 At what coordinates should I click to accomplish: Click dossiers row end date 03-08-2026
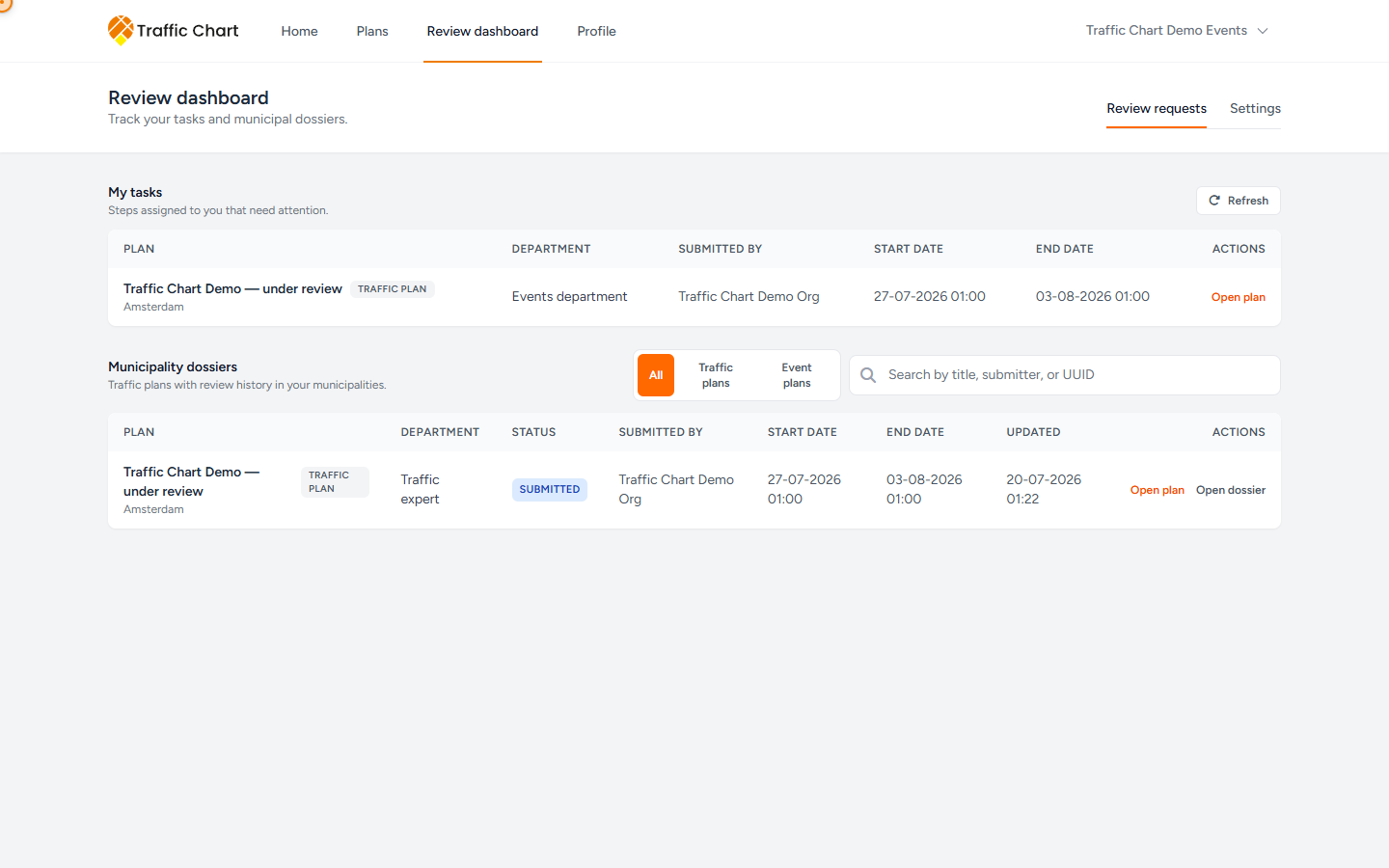pyautogui.click(x=924, y=490)
